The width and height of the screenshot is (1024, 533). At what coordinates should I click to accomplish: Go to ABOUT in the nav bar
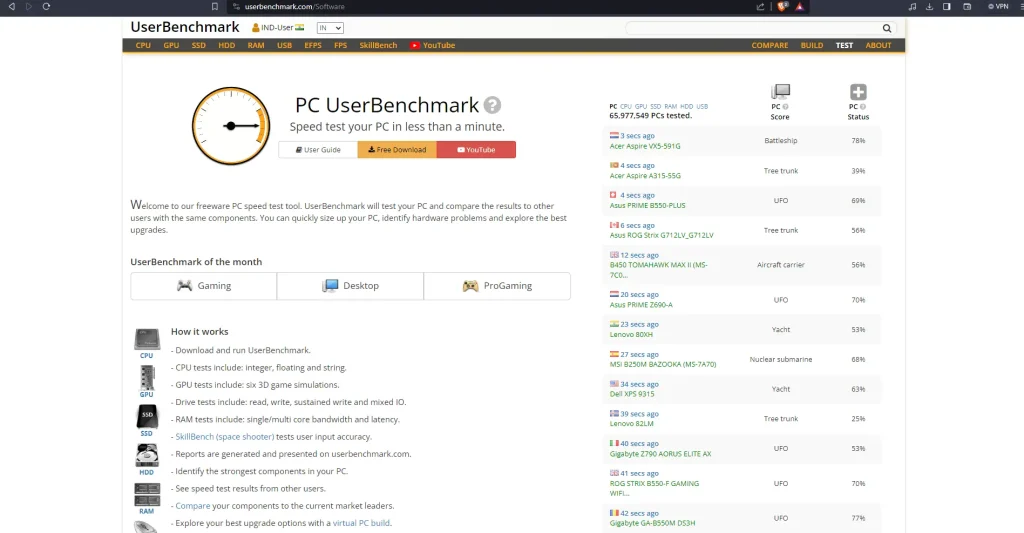(x=878, y=46)
